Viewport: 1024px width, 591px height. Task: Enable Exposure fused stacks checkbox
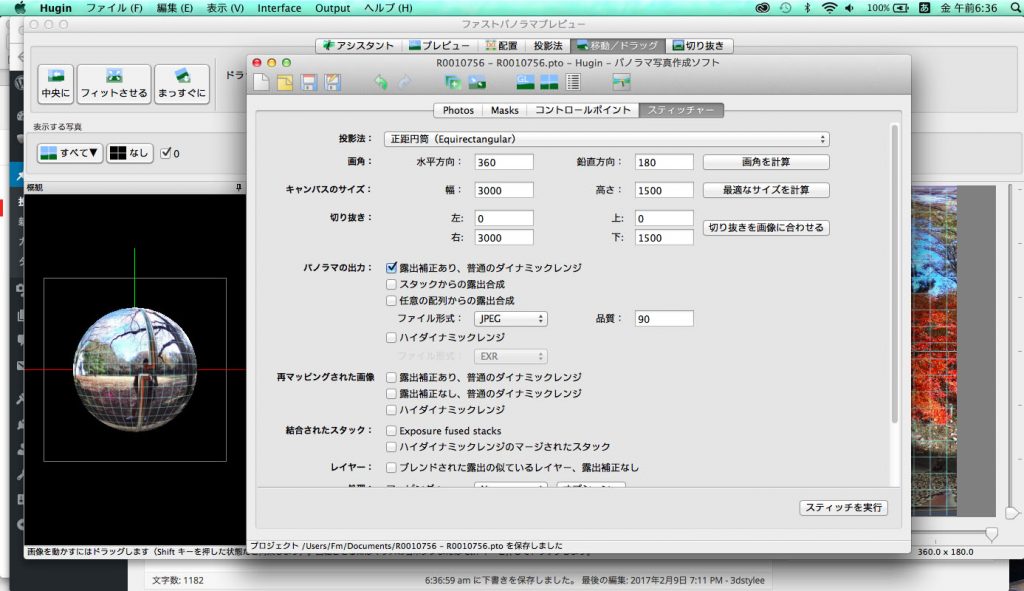coord(391,430)
